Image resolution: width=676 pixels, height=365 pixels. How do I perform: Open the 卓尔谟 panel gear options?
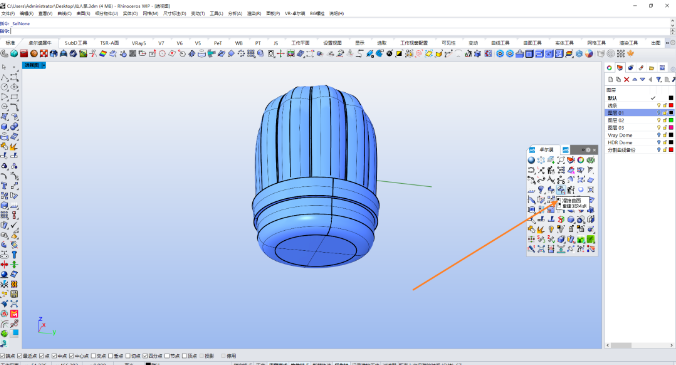588,150
